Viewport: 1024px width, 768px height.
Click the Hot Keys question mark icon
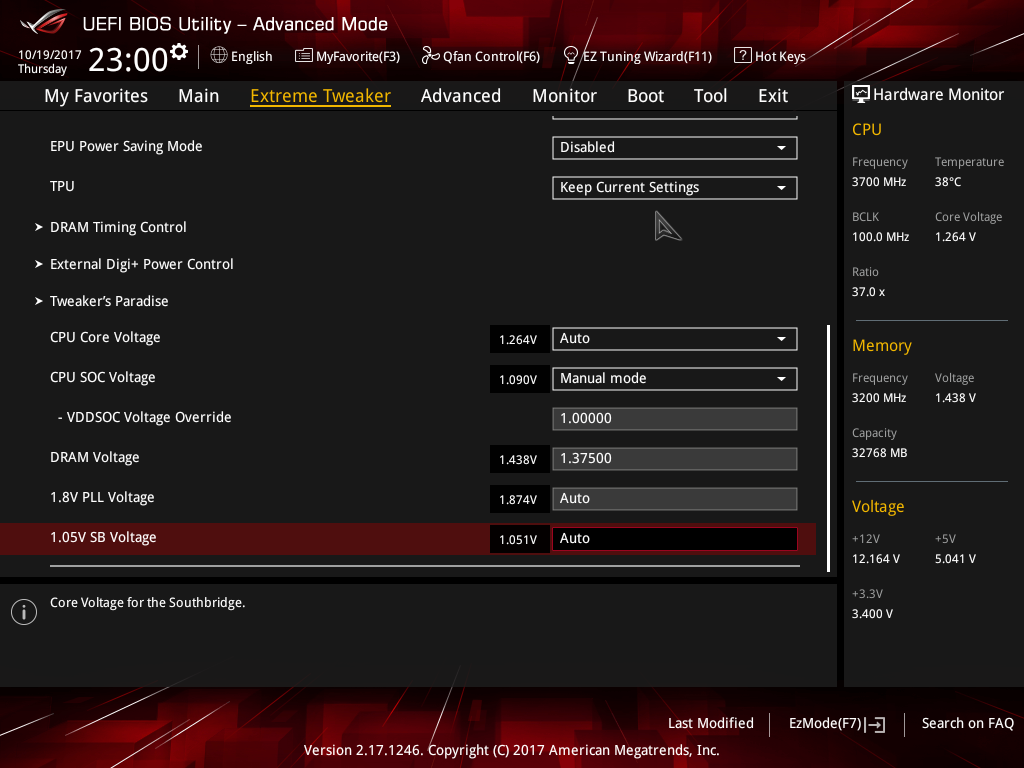743,56
